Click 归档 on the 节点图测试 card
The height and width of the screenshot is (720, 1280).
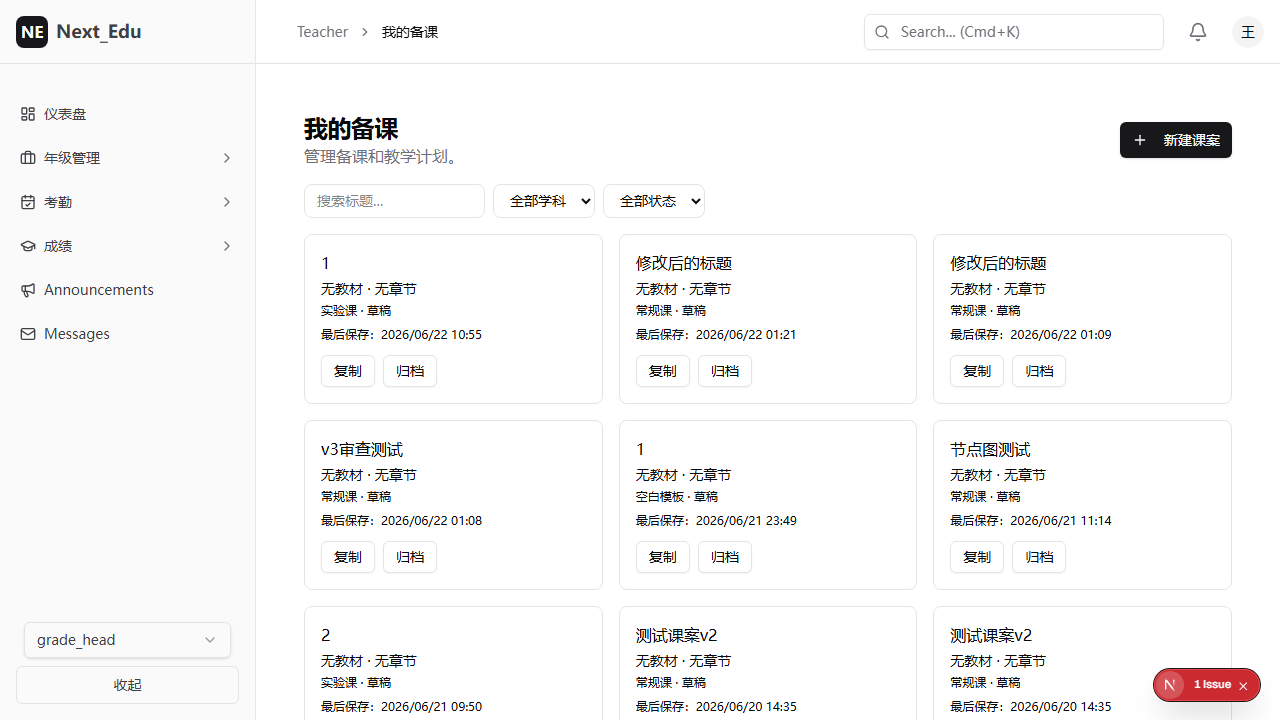point(1039,557)
